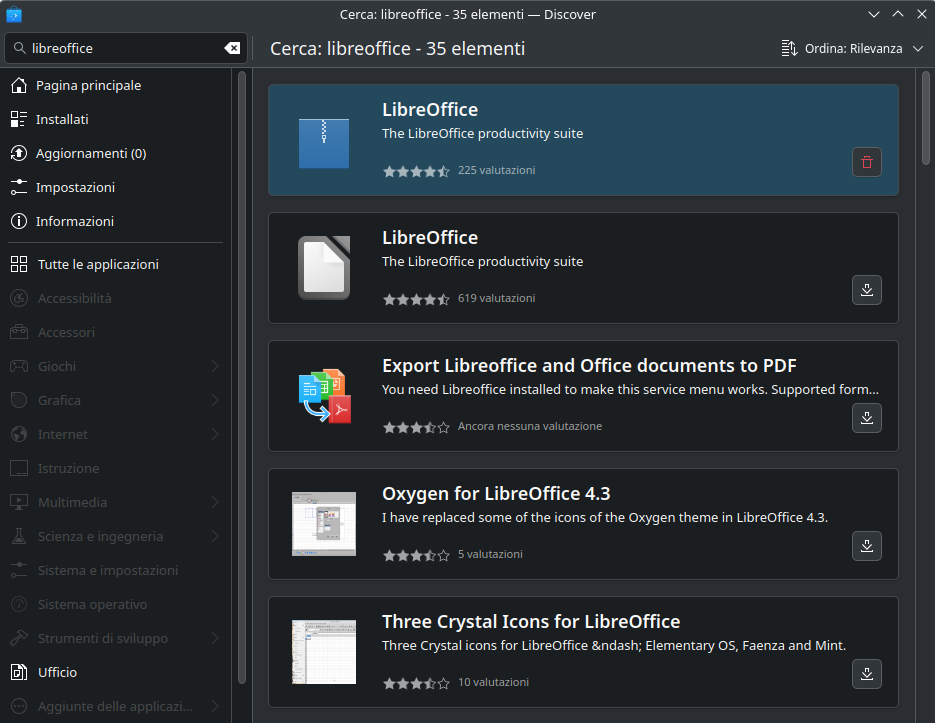Click the red trash uninstall icon for LibreOffice
The image size is (935, 723).
coord(866,162)
